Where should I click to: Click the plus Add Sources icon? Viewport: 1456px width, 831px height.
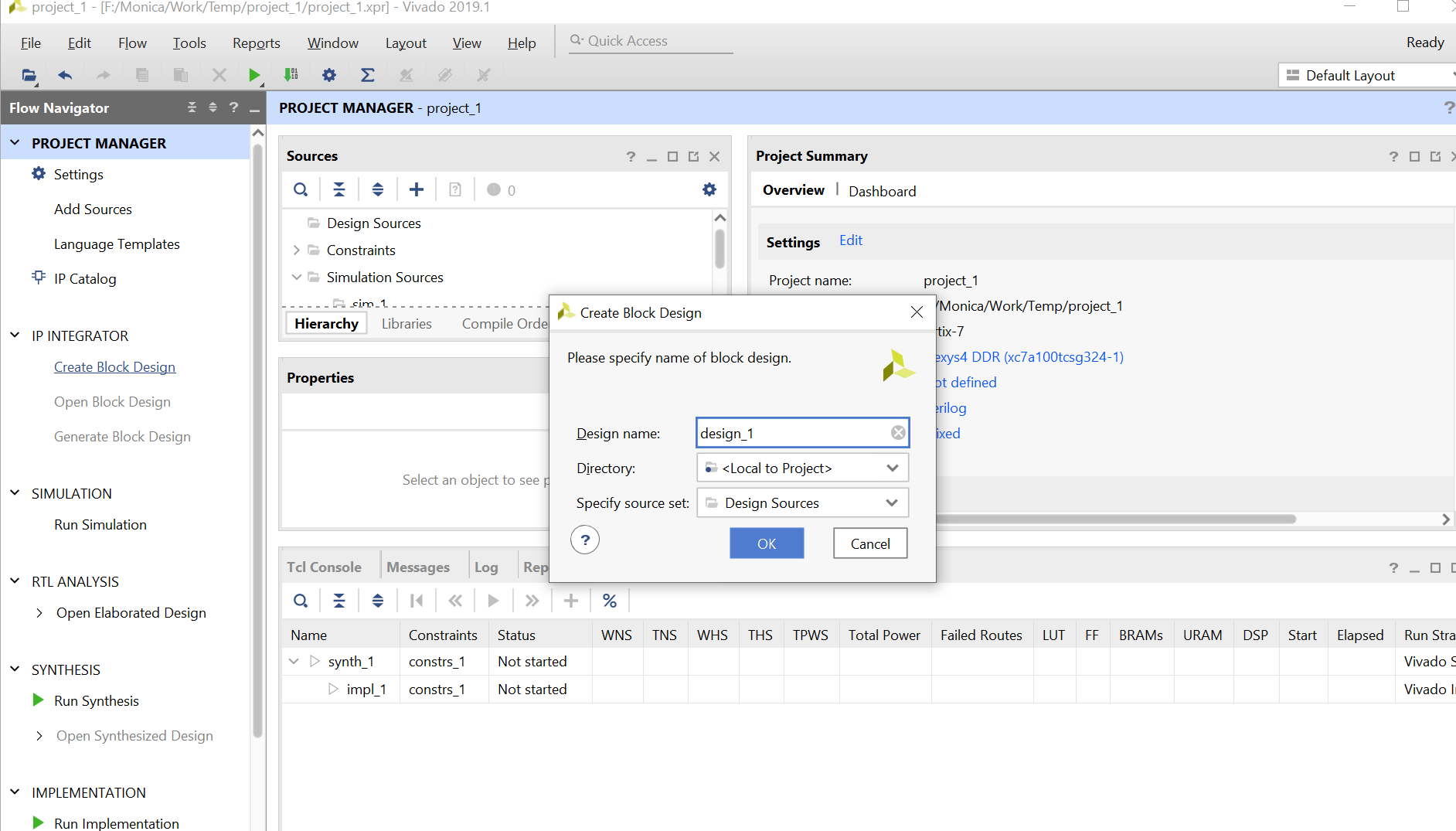[417, 189]
